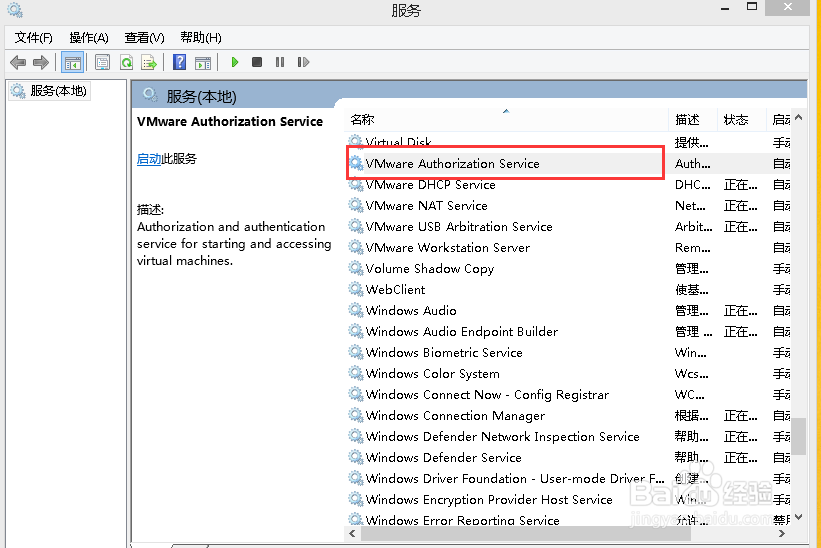
Task: Click gear icon beside Windows Defender Service
Action: (x=356, y=457)
